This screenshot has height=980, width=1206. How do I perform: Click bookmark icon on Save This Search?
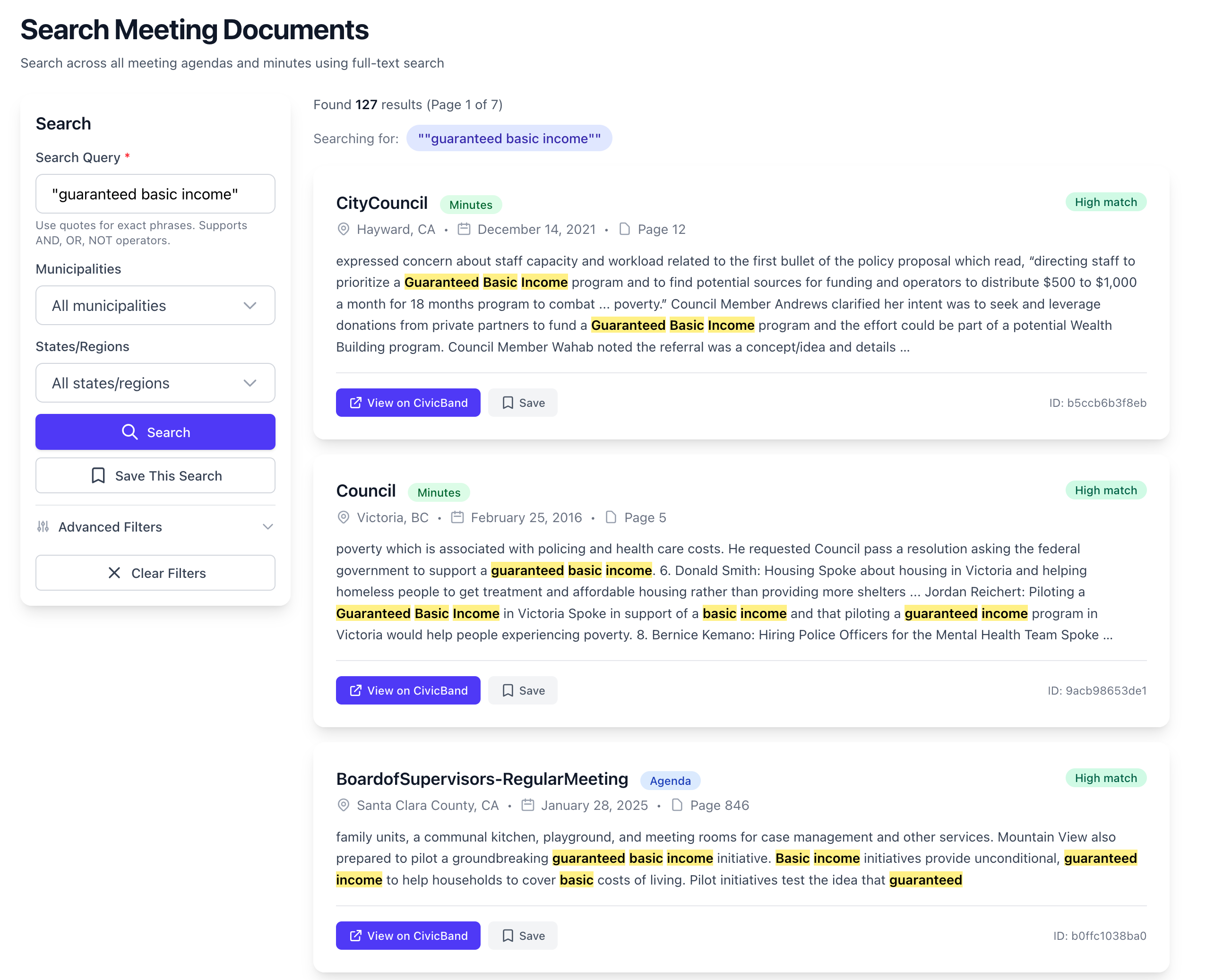click(98, 475)
